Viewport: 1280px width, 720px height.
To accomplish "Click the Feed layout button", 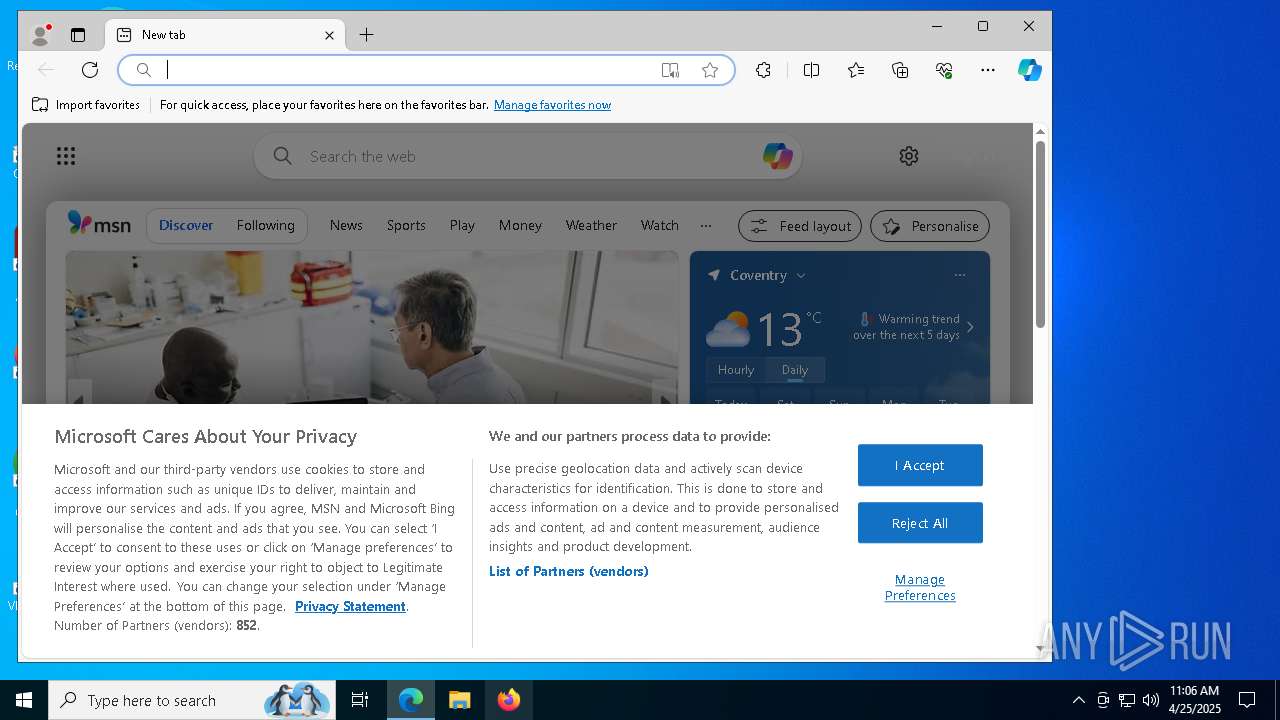I will 800,226.
